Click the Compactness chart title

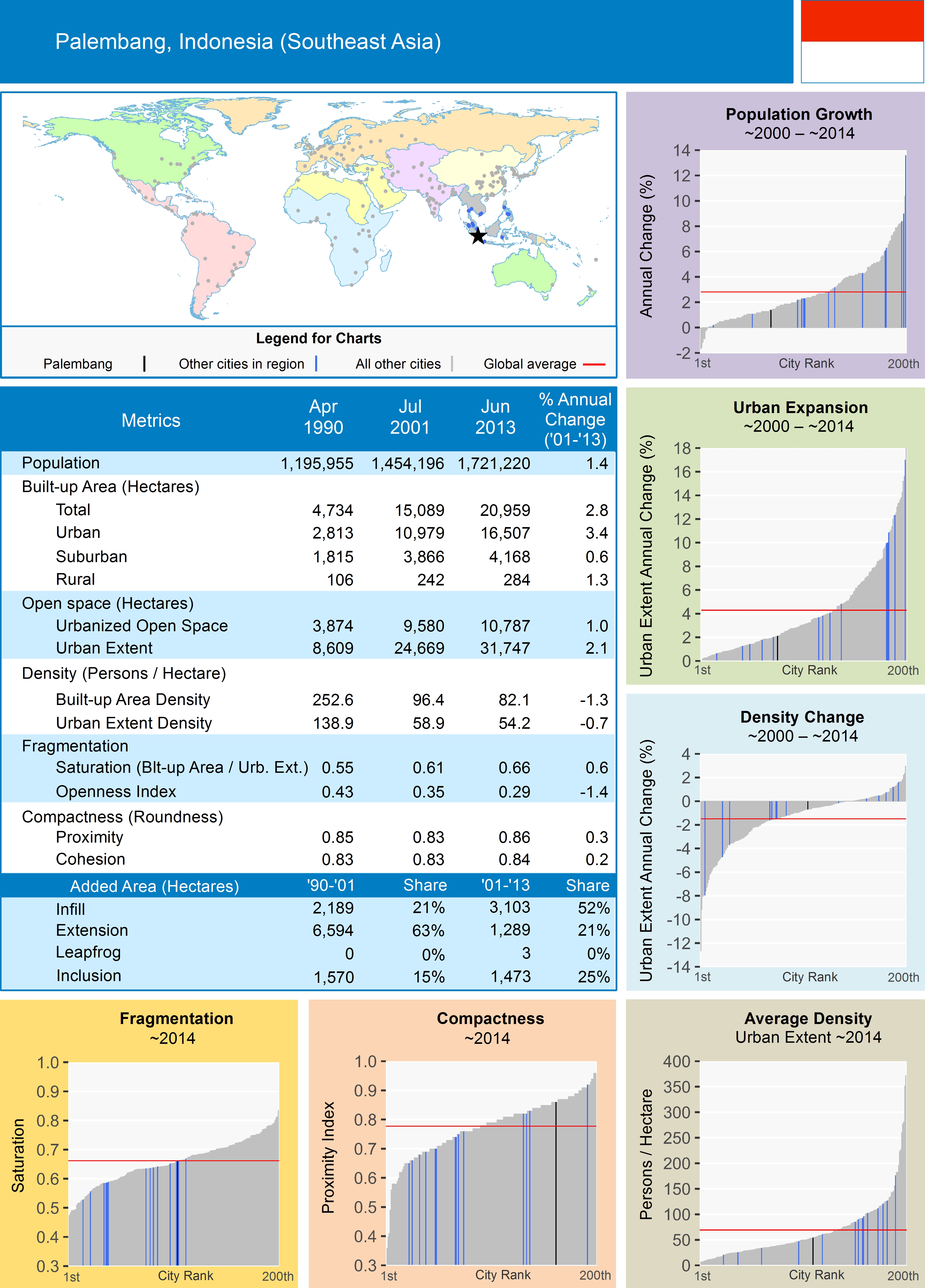click(490, 1019)
